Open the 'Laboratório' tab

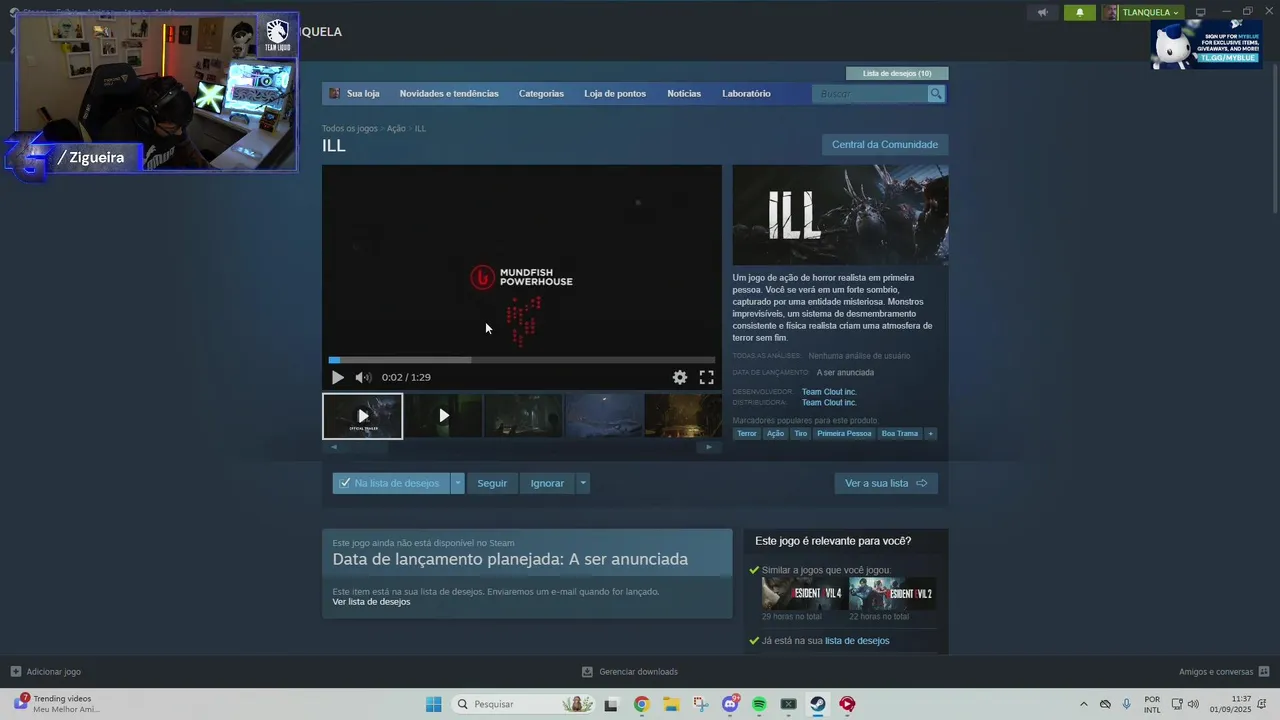746,94
